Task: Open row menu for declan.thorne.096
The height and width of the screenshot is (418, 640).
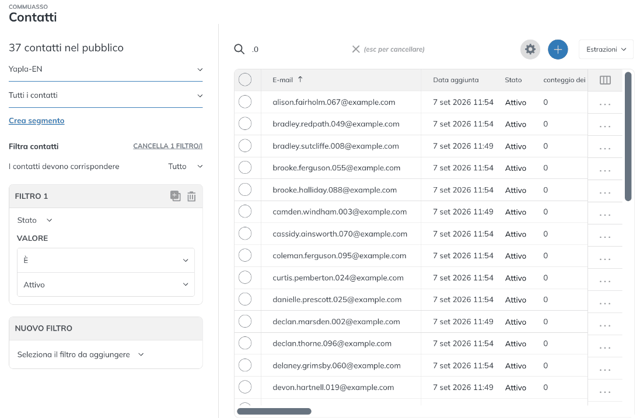Action: click(x=605, y=347)
